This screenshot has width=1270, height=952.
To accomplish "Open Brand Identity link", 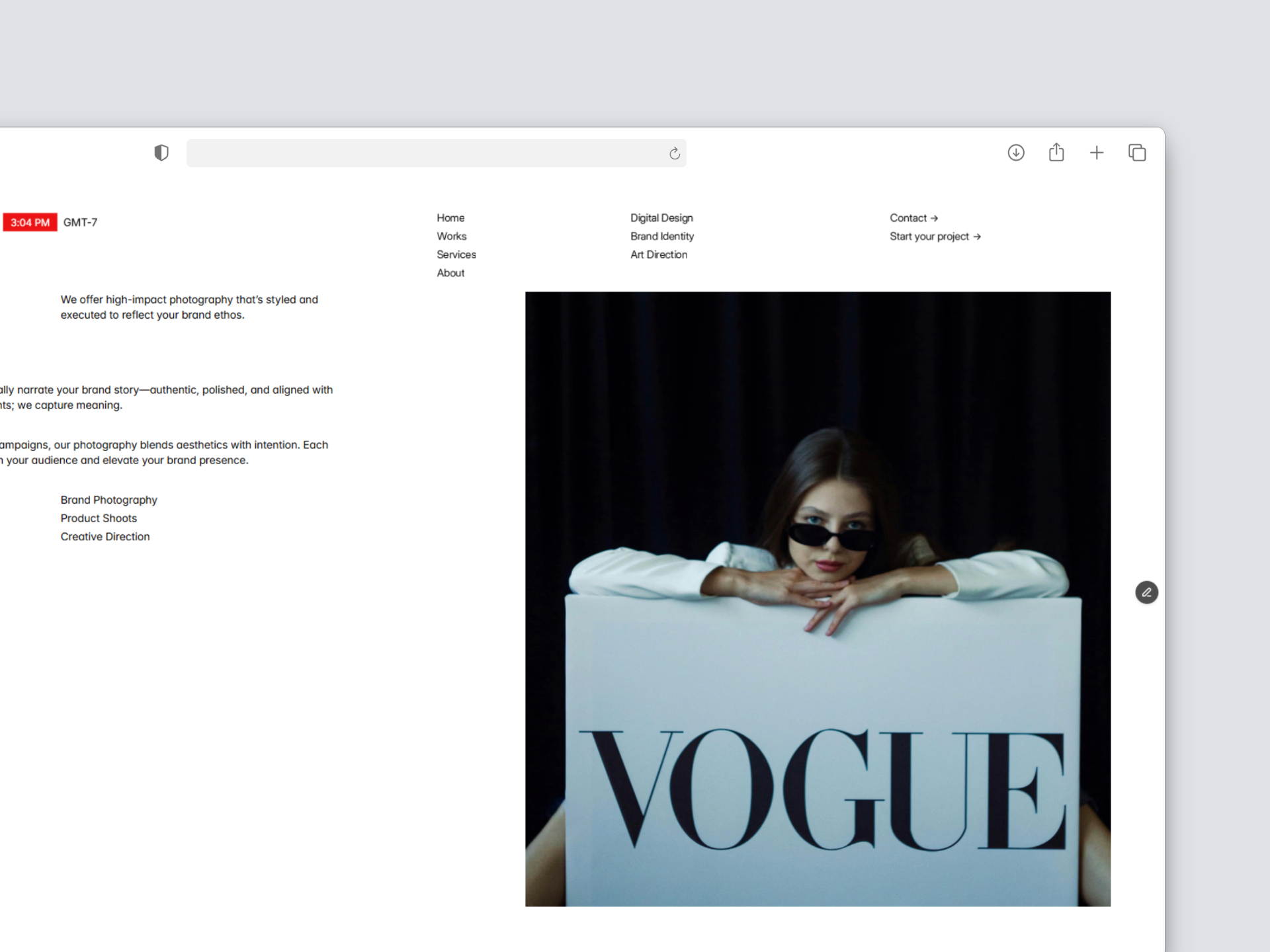I will click(662, 236).
